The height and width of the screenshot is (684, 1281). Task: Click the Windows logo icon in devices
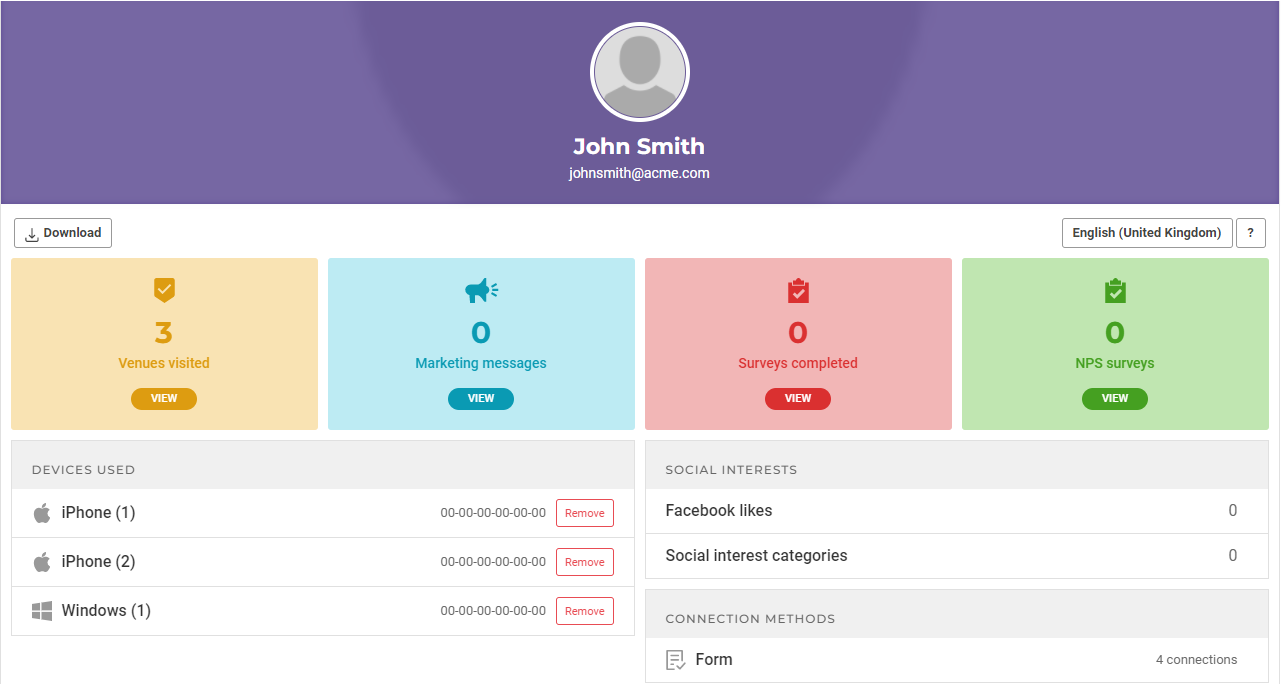[x=42, y=611]
